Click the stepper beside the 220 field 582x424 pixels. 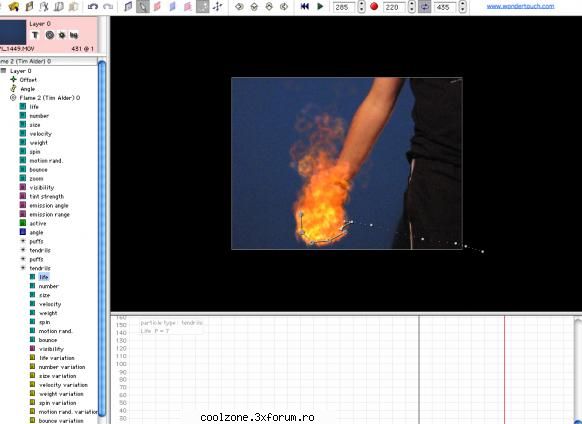(412, 7)
